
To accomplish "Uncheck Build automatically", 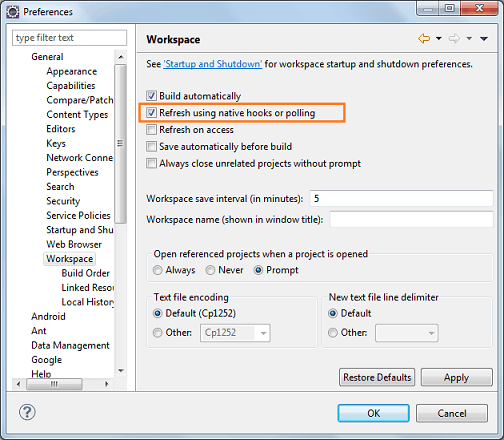I will coord(151,96).
